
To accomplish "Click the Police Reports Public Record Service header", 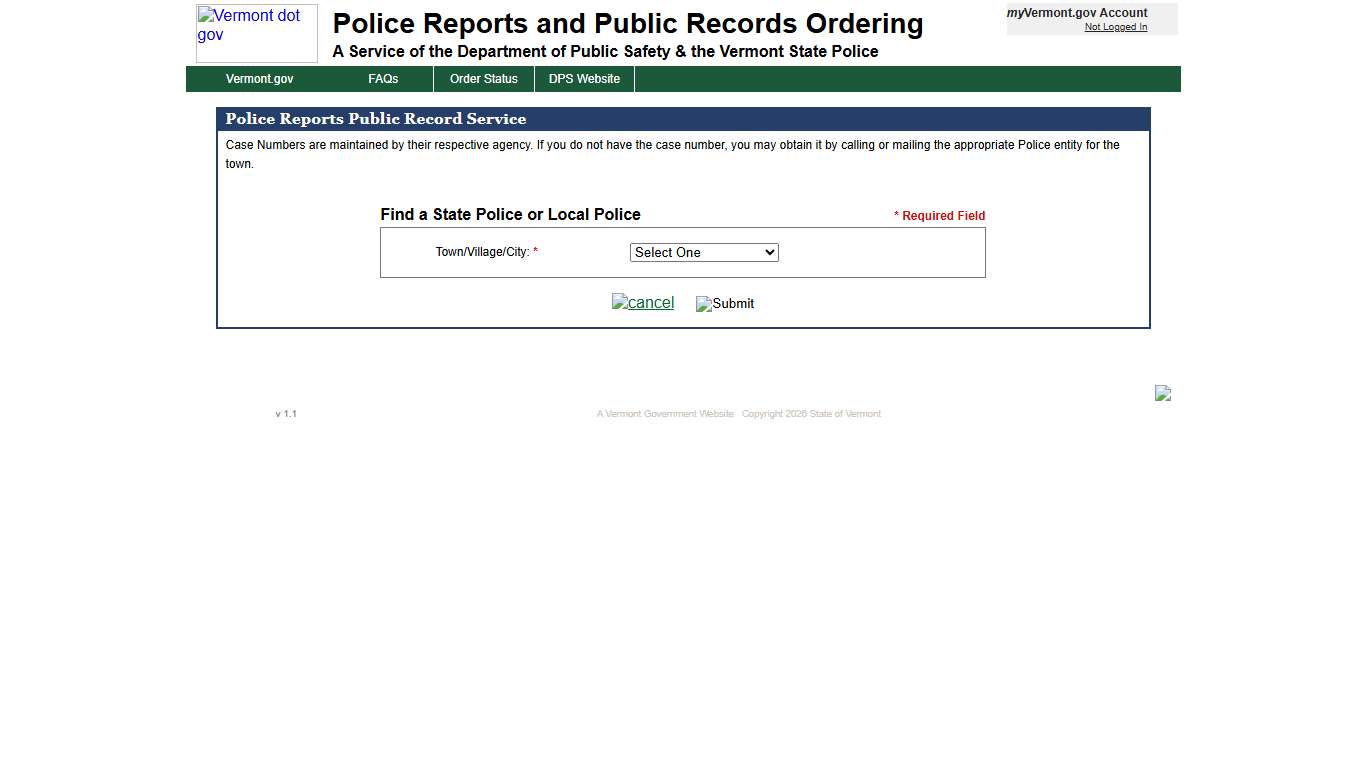I will (376, 119).
